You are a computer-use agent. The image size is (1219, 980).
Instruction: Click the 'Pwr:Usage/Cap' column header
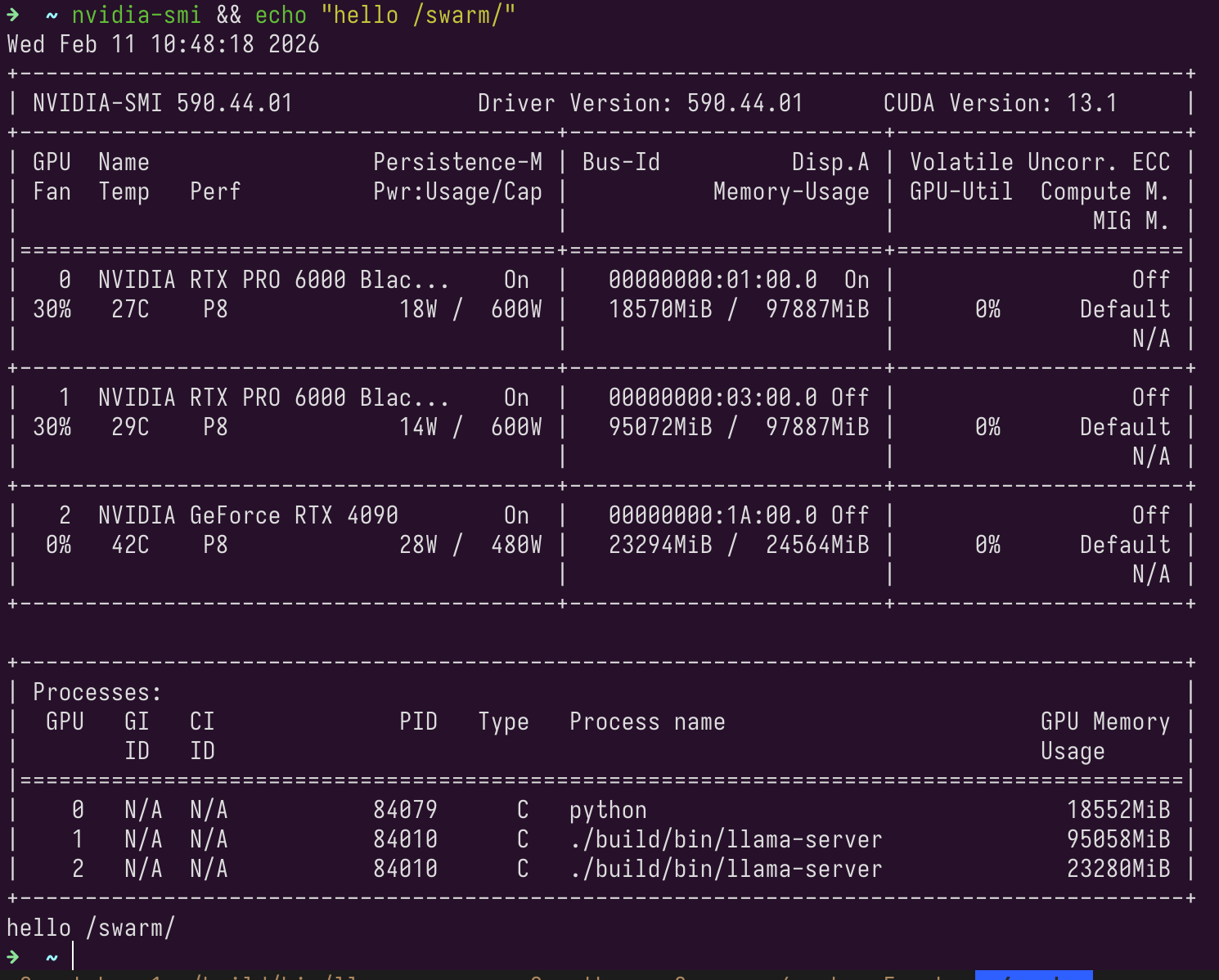tap(457, 191)
